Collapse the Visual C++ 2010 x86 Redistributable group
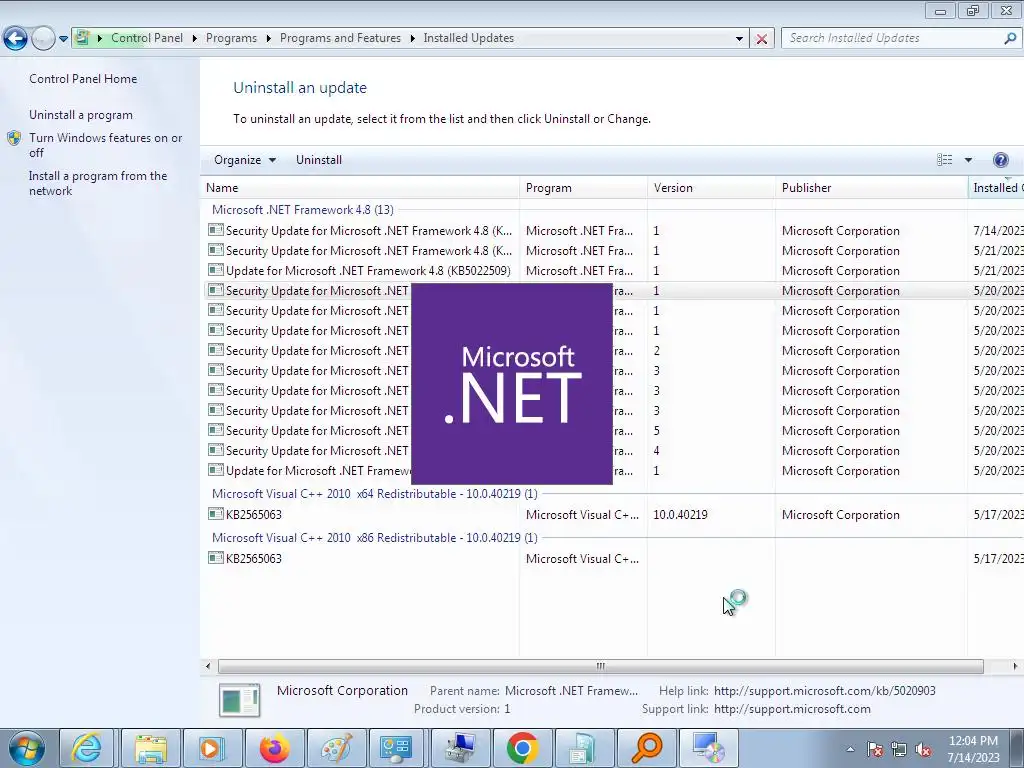 point(374,537)
